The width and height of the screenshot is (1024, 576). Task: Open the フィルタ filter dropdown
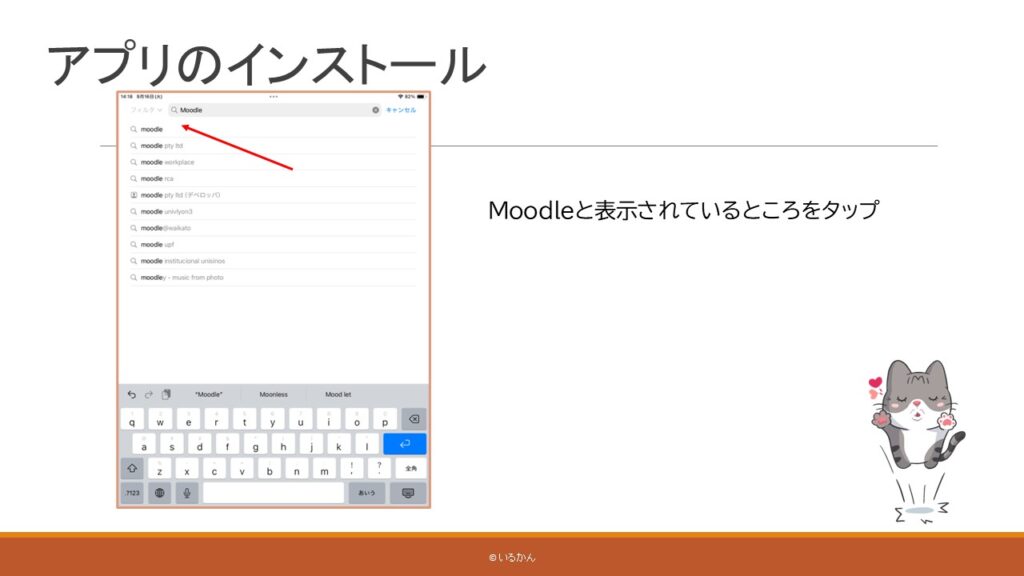145,110
